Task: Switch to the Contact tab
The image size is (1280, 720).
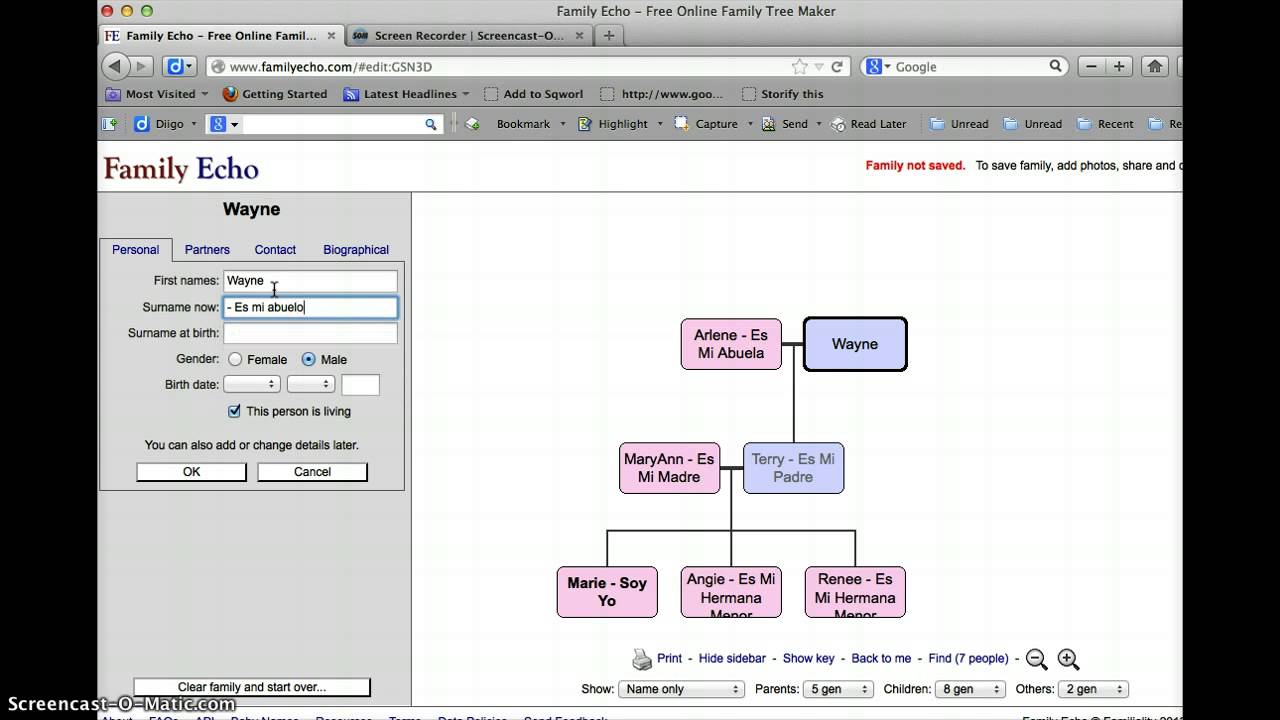Action: 275,250
